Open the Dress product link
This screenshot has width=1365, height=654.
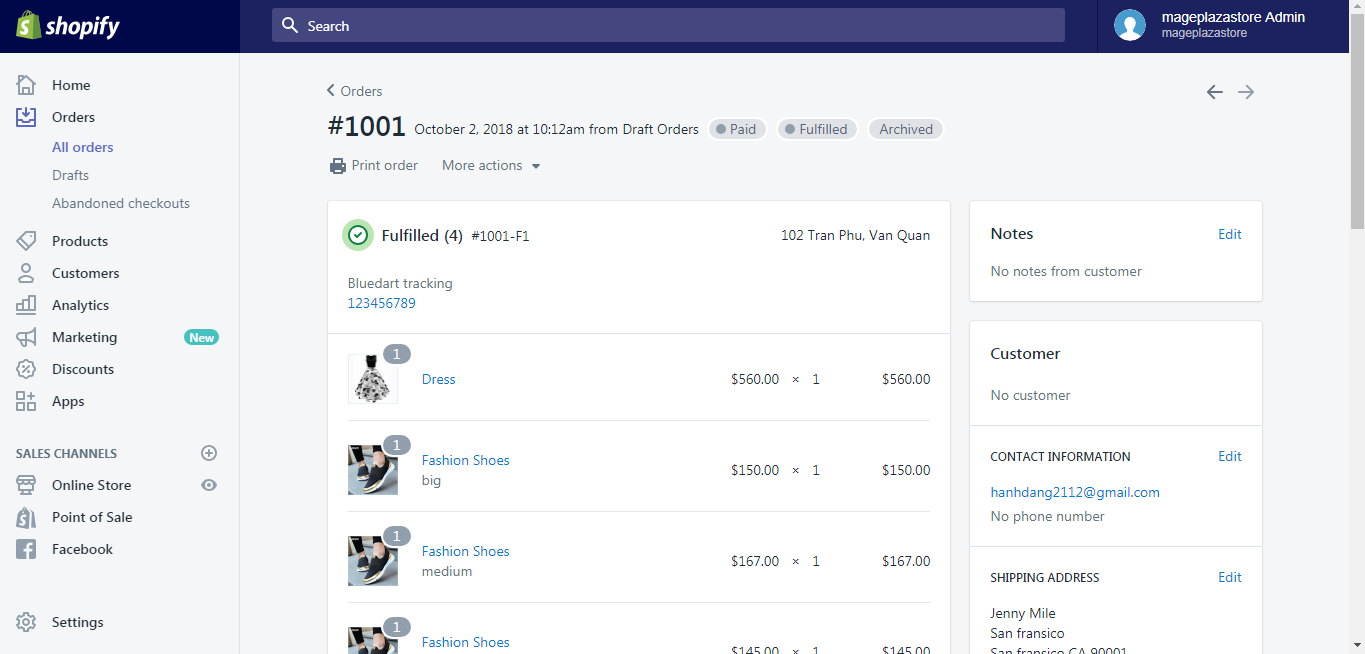[438, 379]
